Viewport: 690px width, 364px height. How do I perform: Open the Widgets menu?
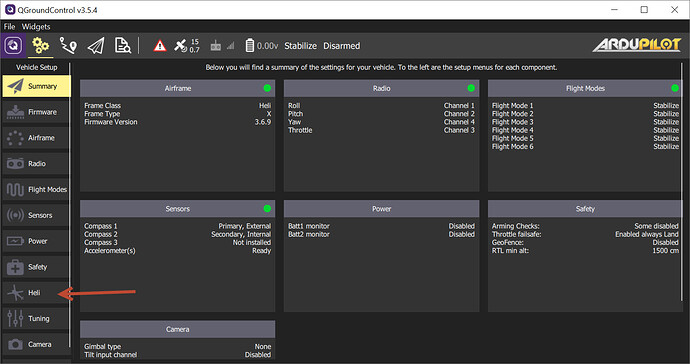point(36,26)
